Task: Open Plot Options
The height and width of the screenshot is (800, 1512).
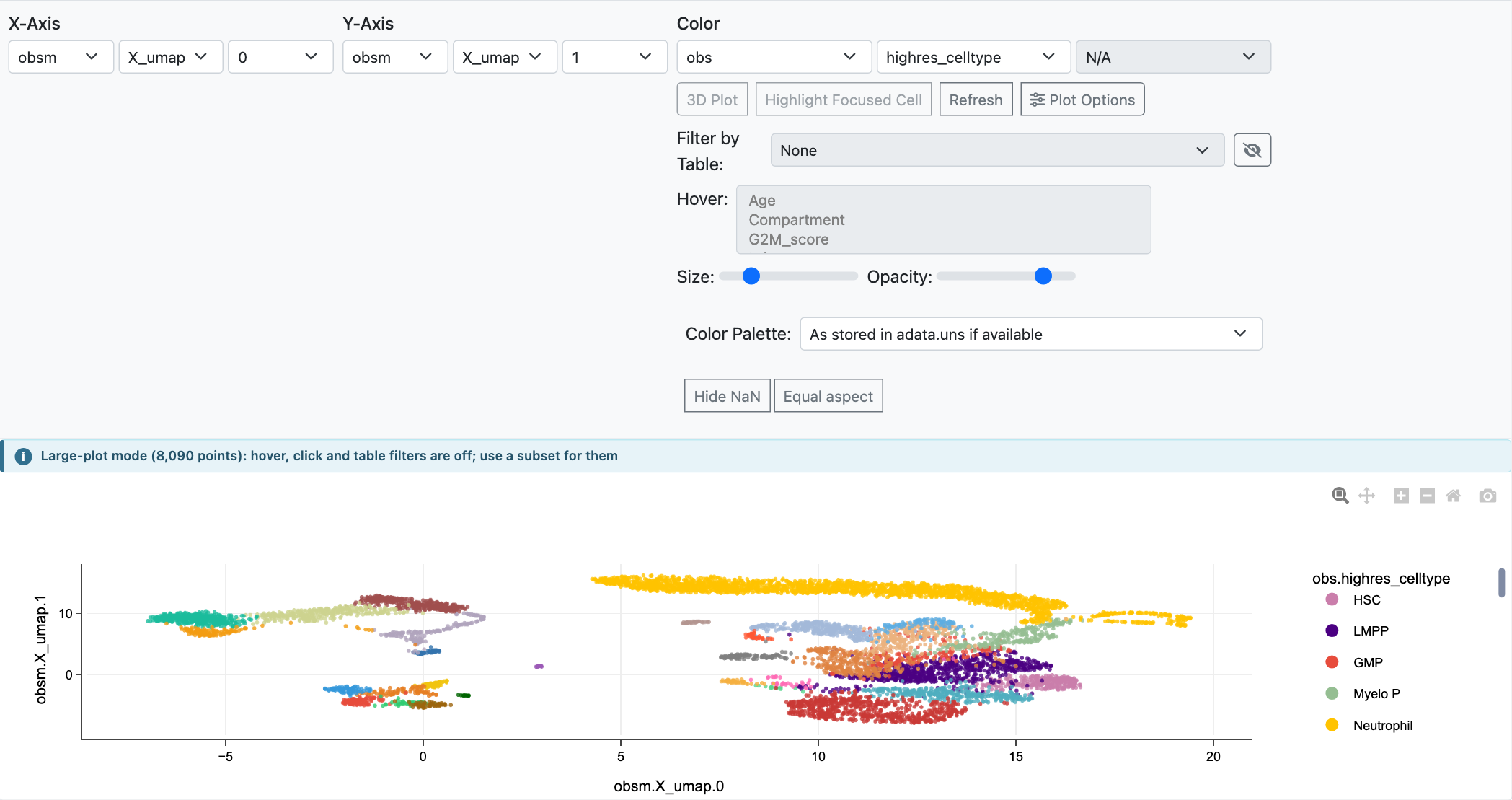Action: (x=1082, y=100)
